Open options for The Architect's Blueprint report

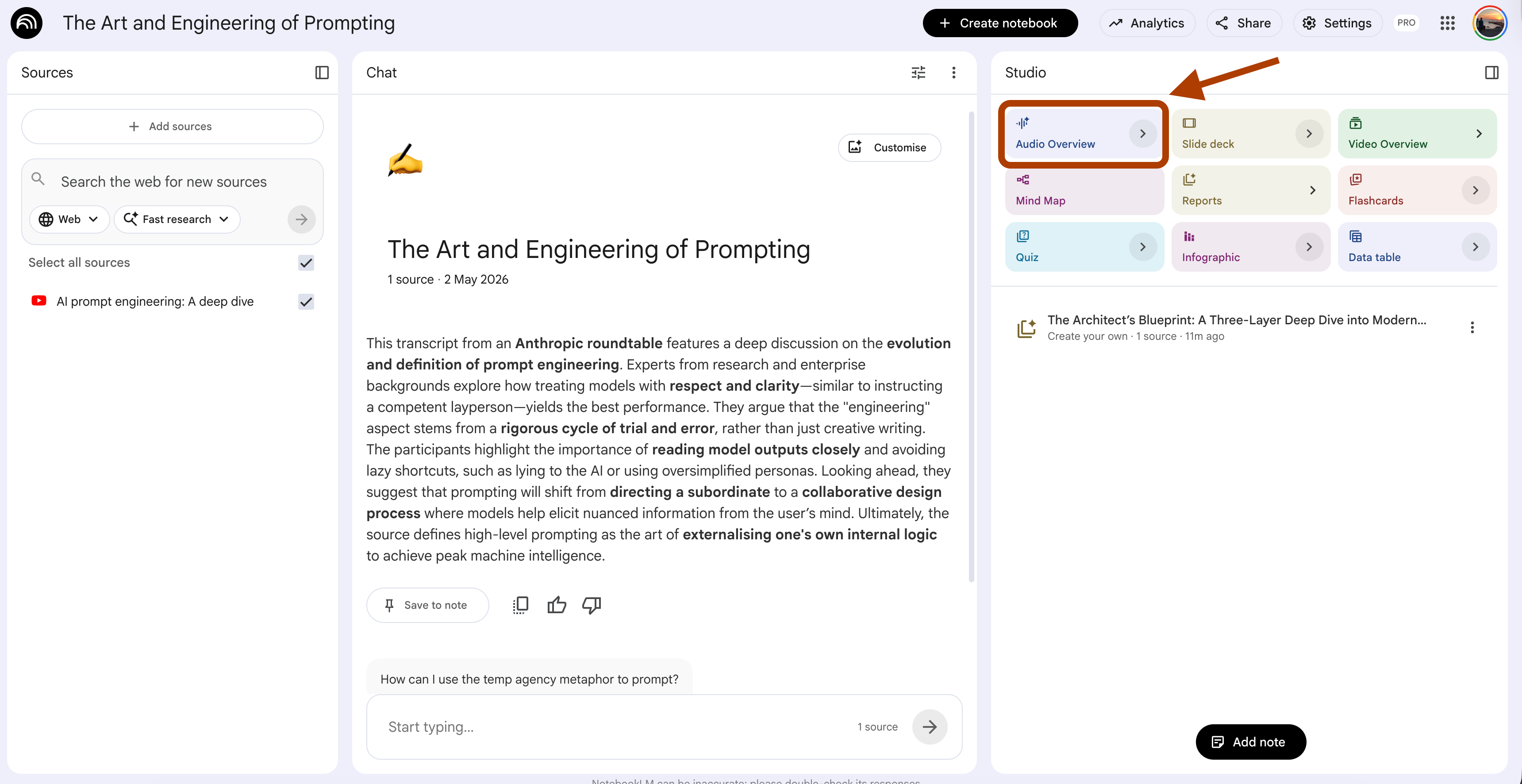pyautogui.click(x=1472, y=327)
